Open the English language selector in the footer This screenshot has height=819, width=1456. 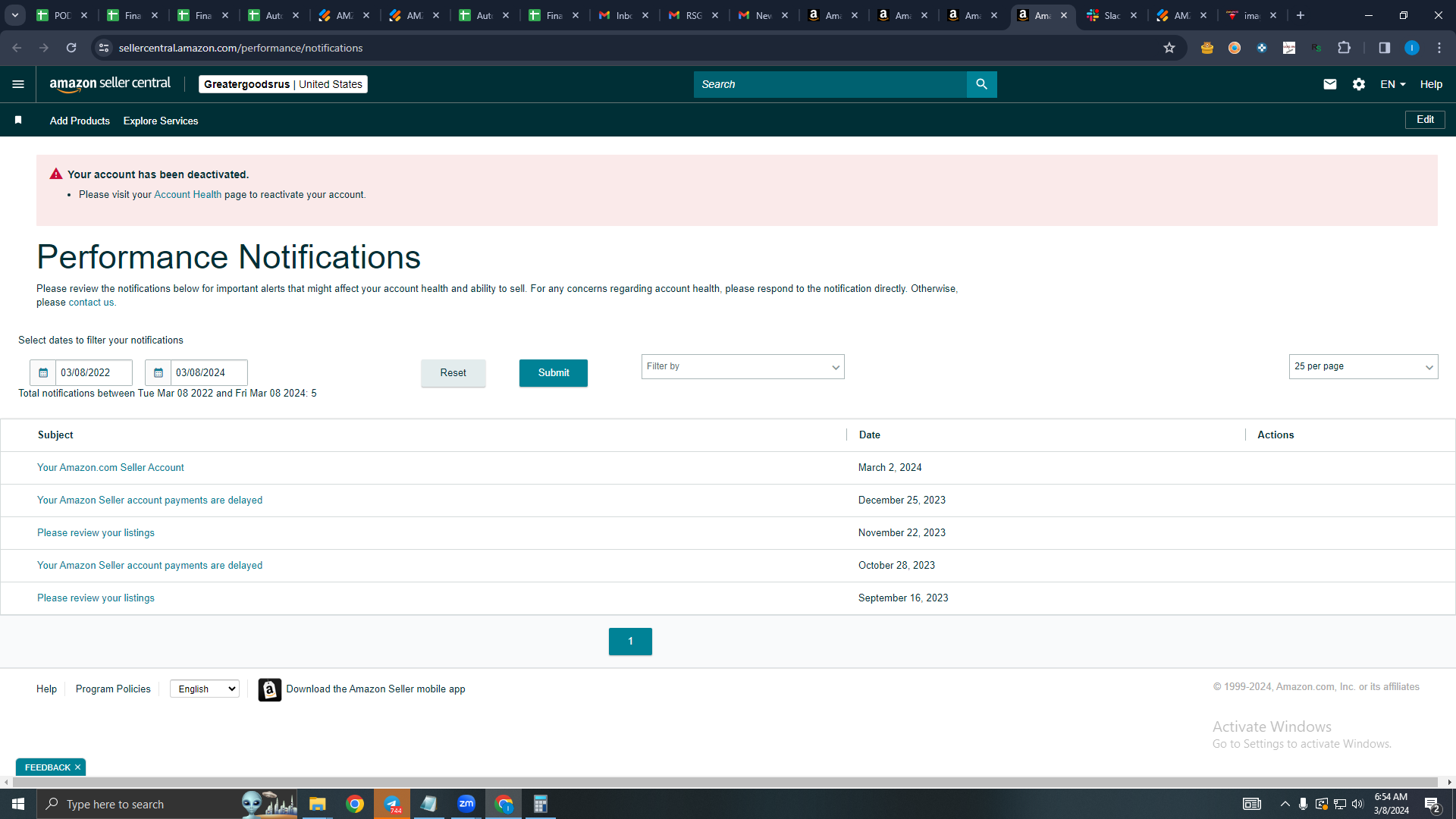point(205,689)
